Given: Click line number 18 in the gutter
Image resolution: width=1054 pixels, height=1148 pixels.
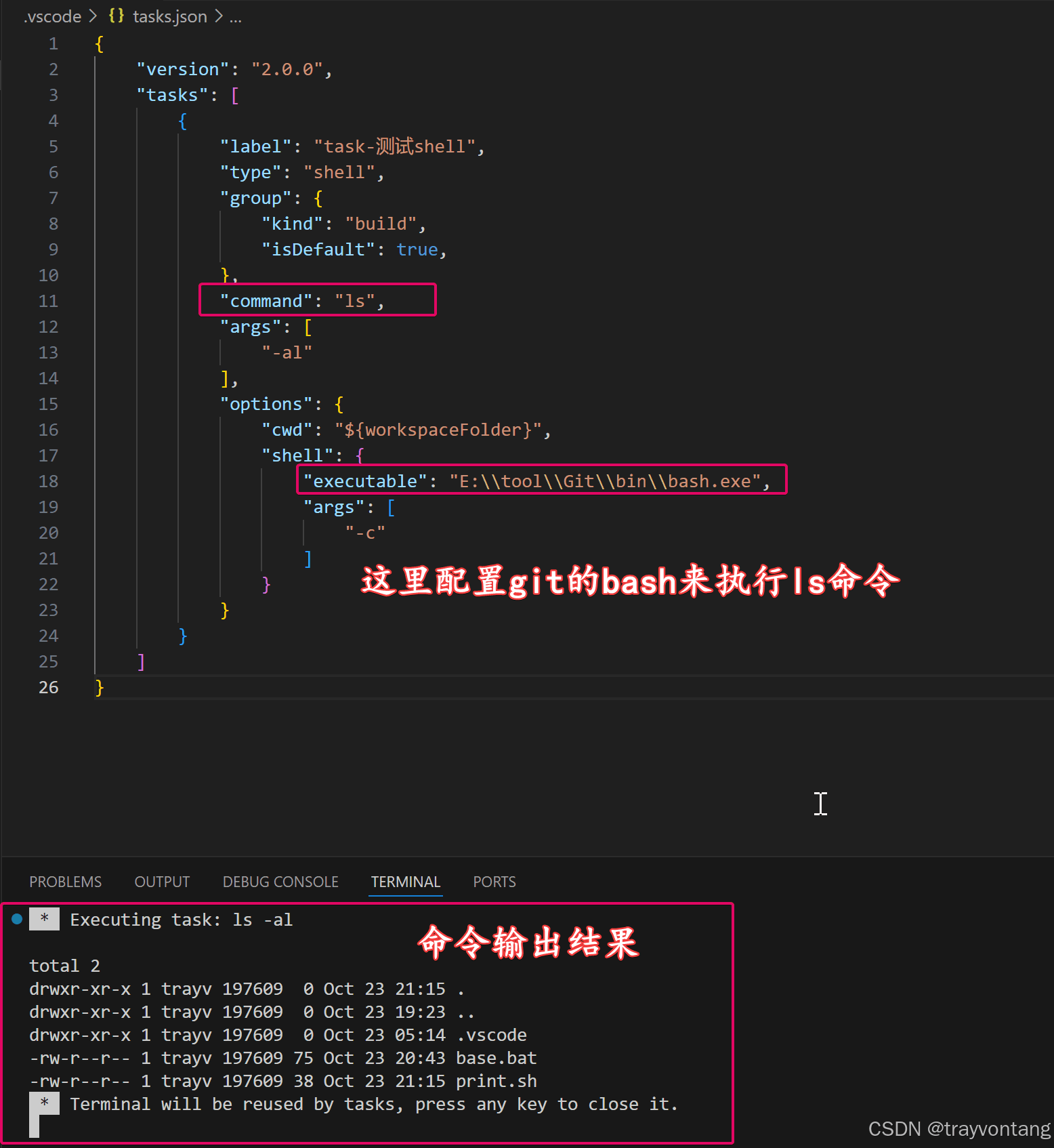Looking at the screenshot, I should pos(48,481).
